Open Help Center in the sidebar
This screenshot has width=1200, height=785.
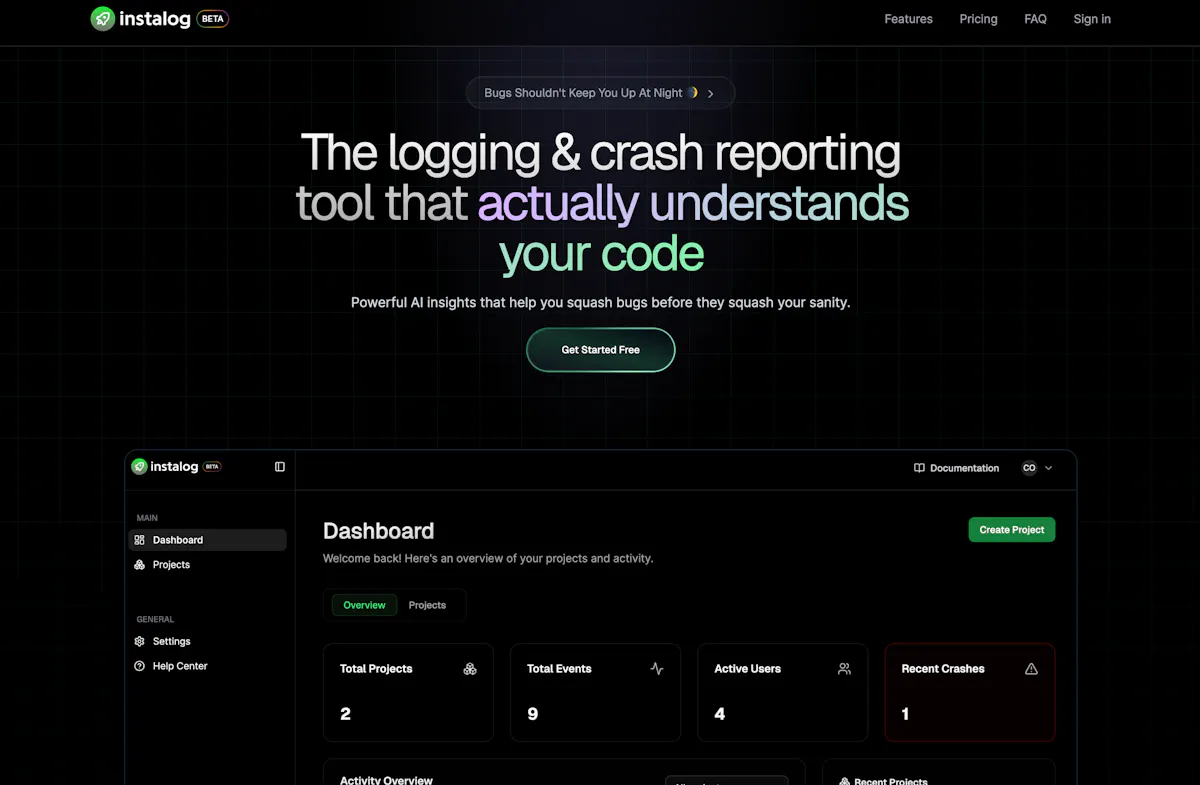click(208, 666)
